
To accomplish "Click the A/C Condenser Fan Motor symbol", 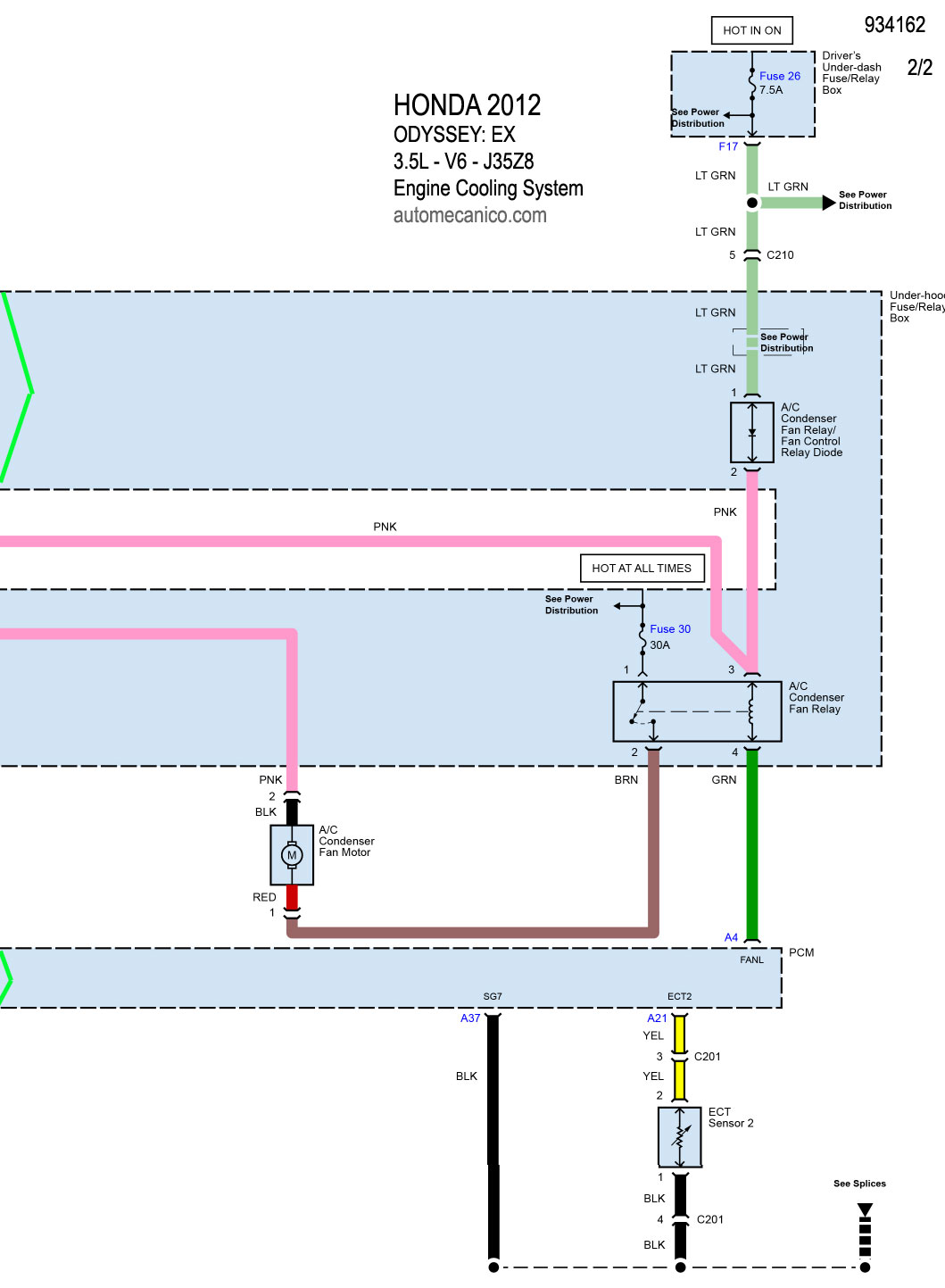I will [292, 855].
